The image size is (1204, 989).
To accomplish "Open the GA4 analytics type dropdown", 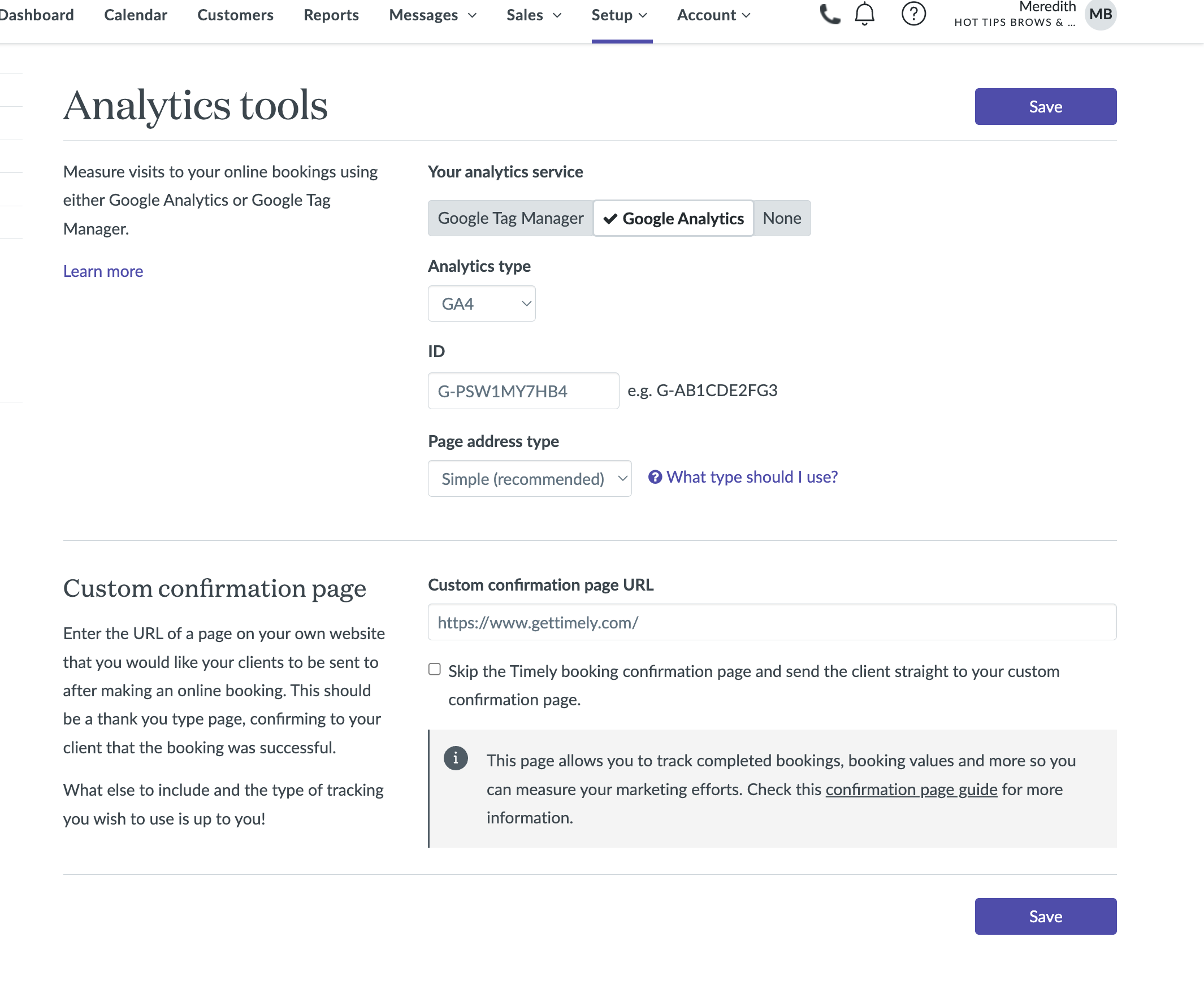I will tap(482, 303).
